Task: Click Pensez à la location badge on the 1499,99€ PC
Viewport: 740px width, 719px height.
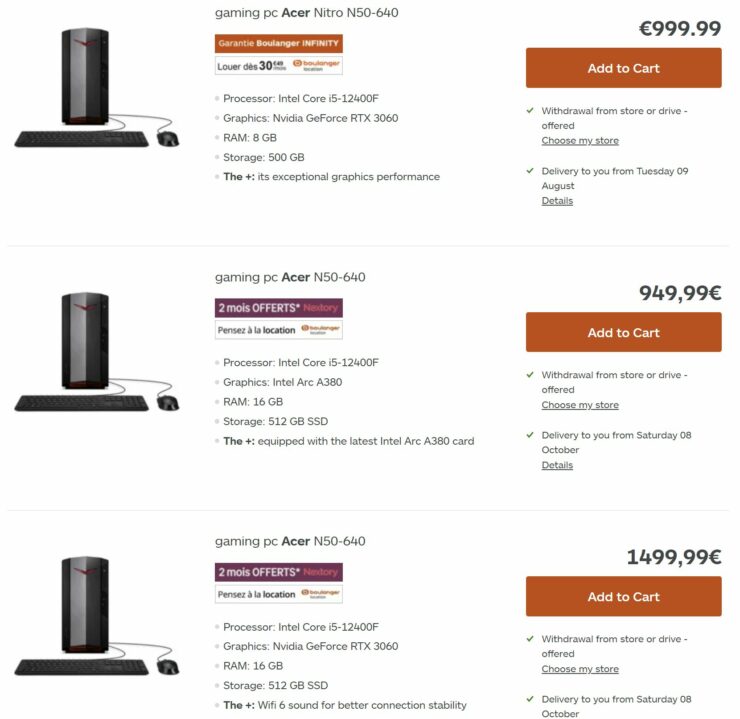Action: 279,594
